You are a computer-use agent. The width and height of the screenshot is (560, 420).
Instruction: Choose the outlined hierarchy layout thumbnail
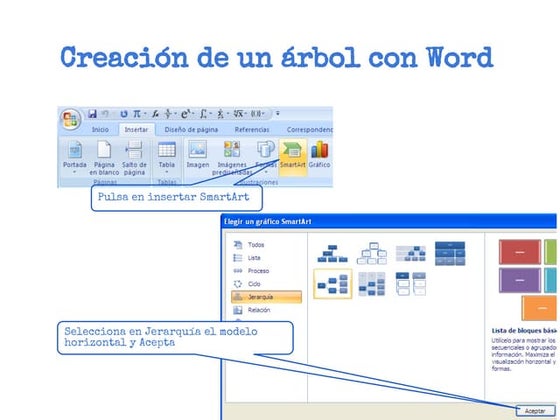pos(372,254)
